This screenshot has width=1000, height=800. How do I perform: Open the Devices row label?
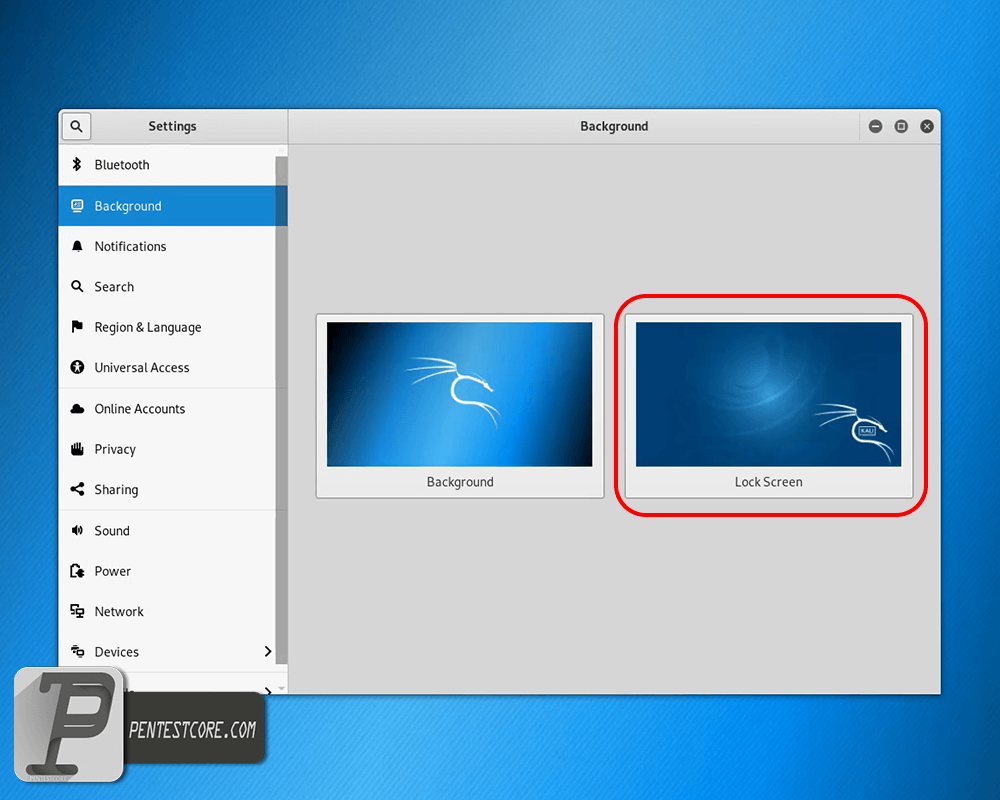(116, 652)
